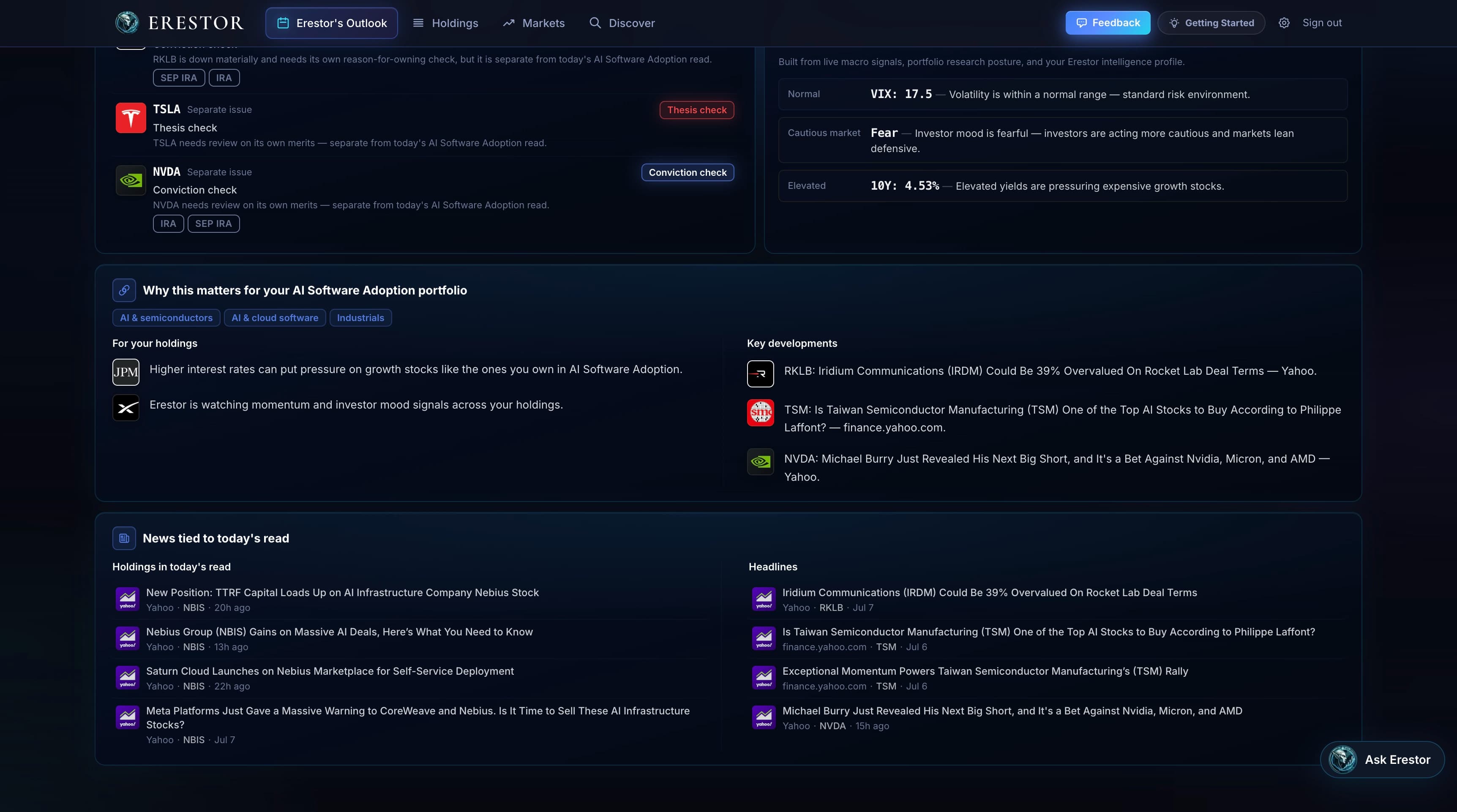This screenshot has width=1457, height=812.
Task: Open Iridium Communications Overvalued headline in Headlines list
Action: point(989,592)
